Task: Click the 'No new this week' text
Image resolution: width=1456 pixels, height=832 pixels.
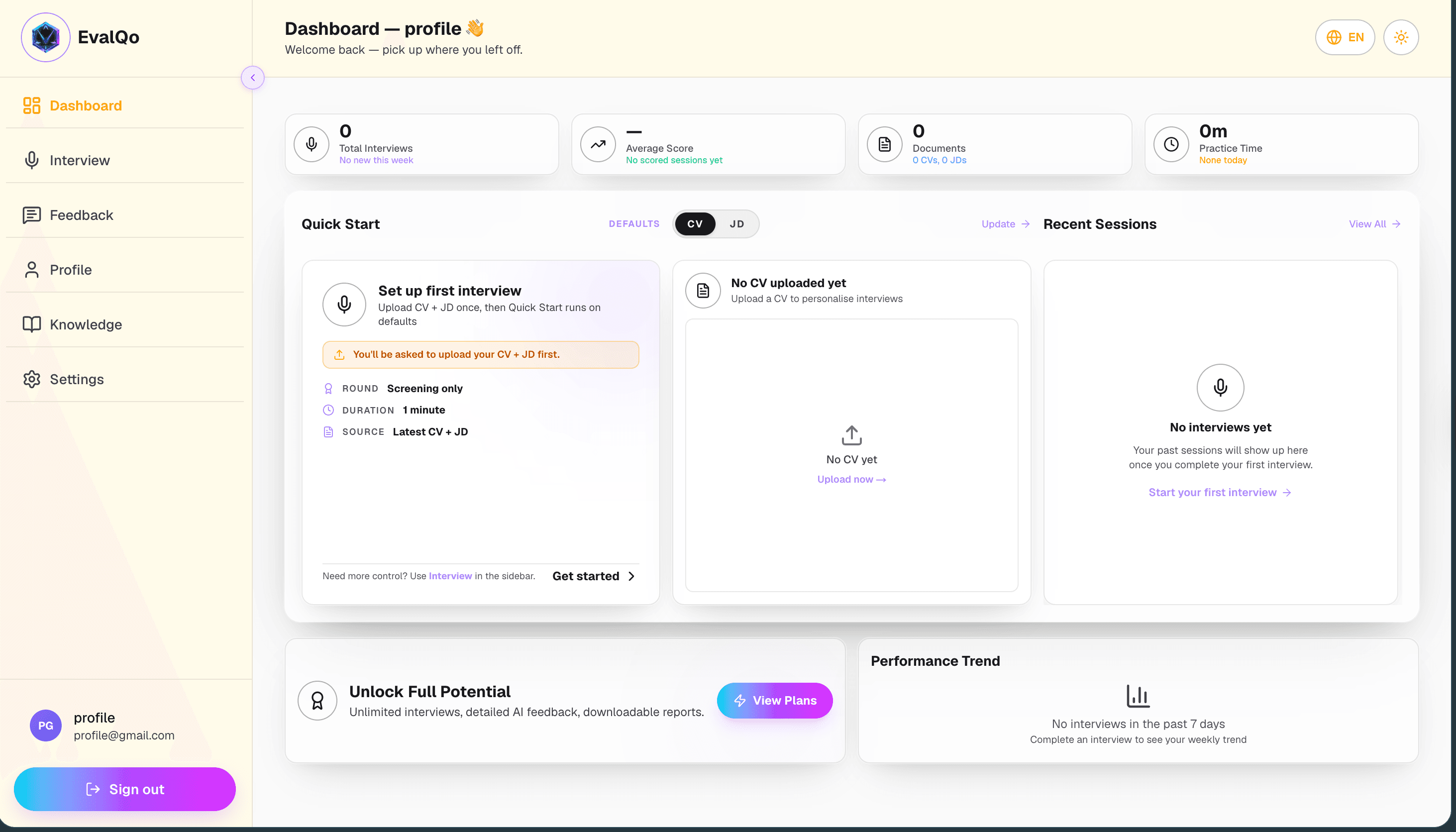Action: point(376,161)
